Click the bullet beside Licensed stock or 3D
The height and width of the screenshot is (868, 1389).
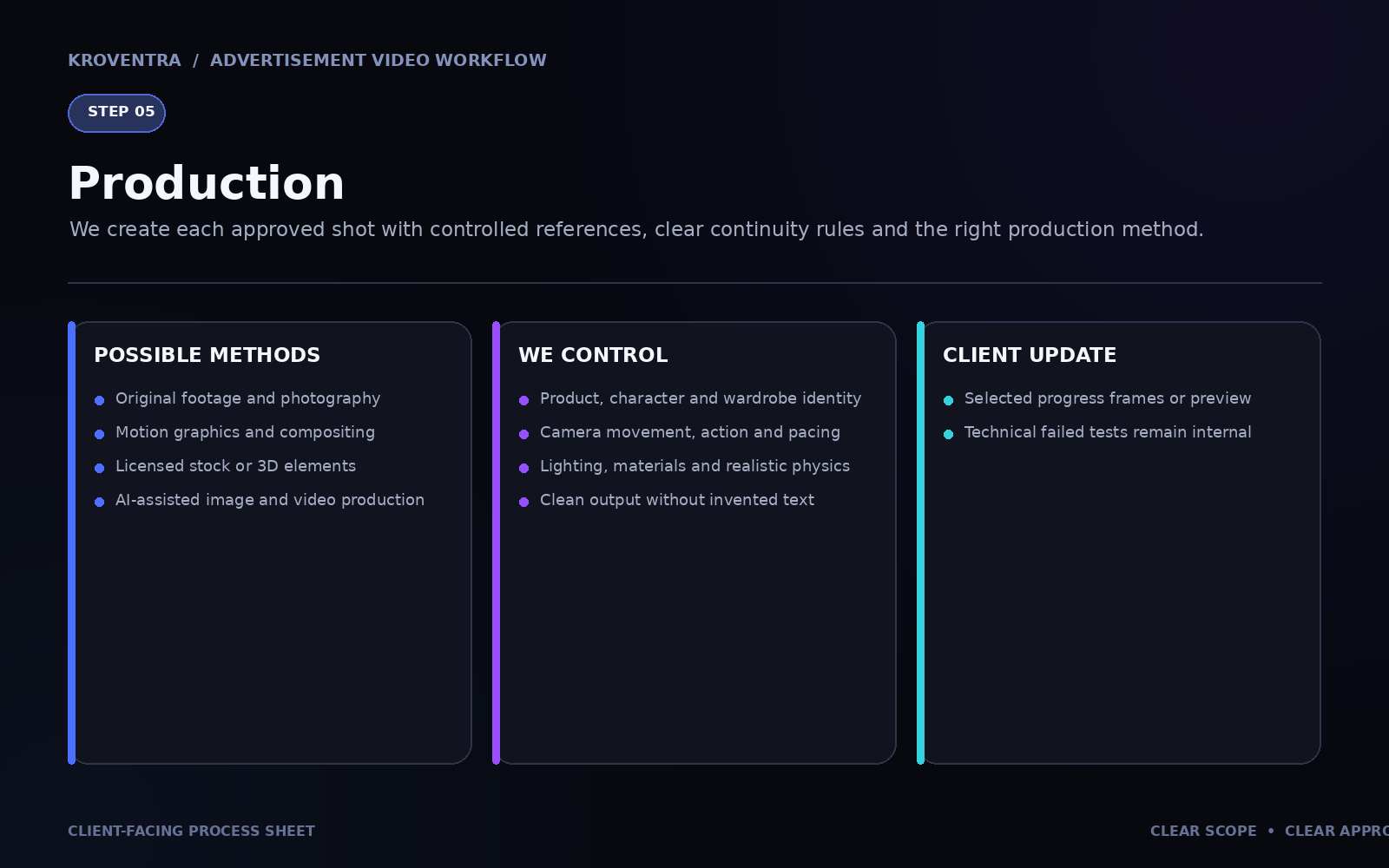click(x=99, y=468)
